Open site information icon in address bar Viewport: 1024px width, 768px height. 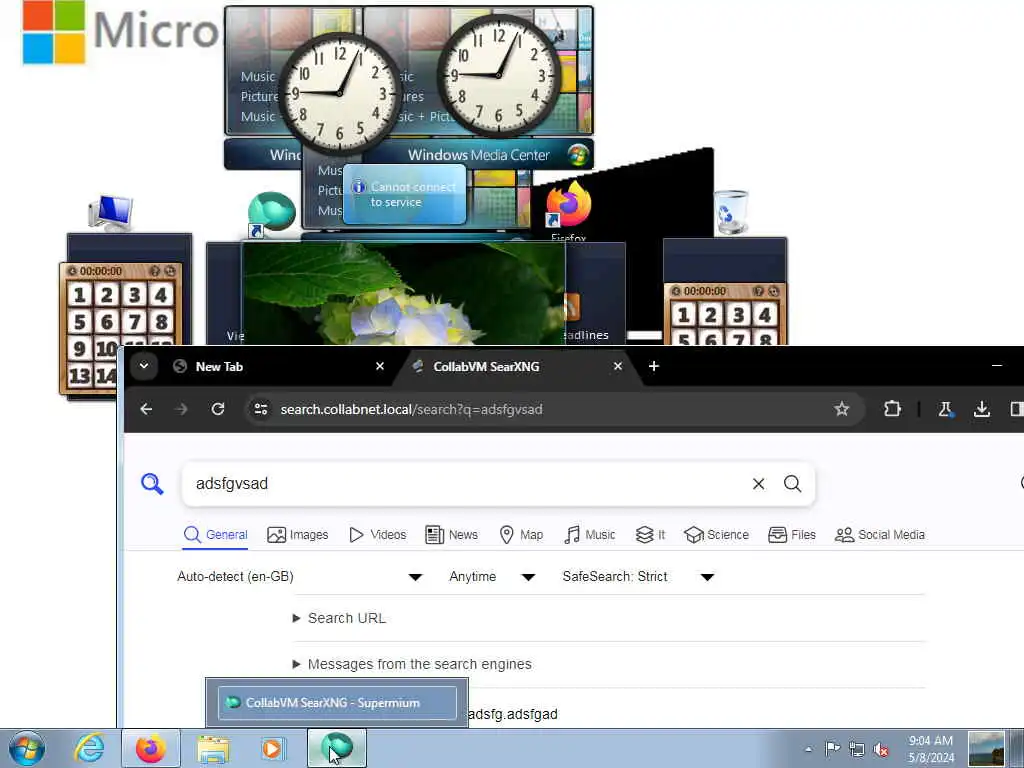pyautogui.click(x=261, y=409)
